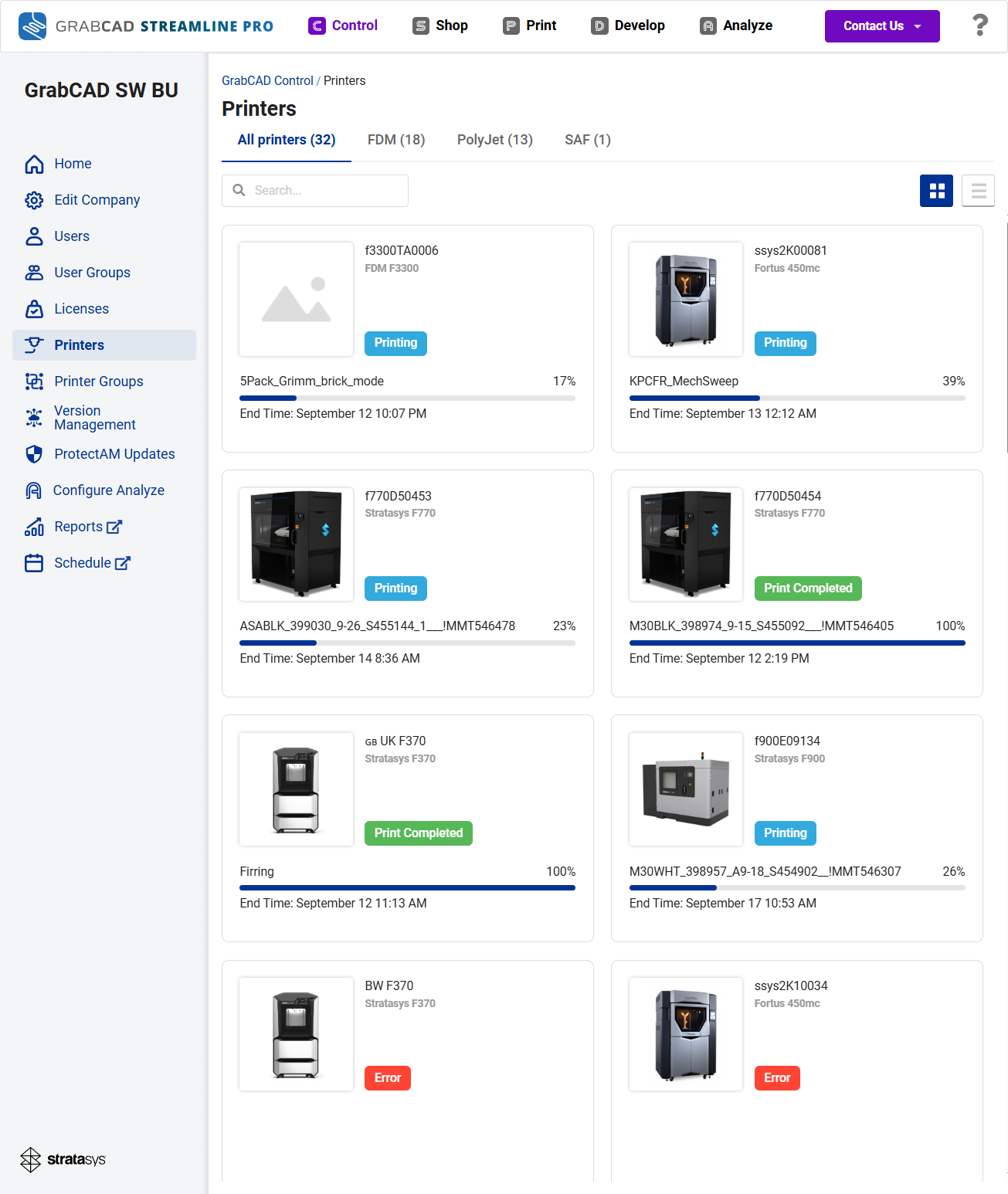Open Version Management from sidebar
Image resolution: width=1008 pixels, height=1194 pixels.
pos(94,418)
